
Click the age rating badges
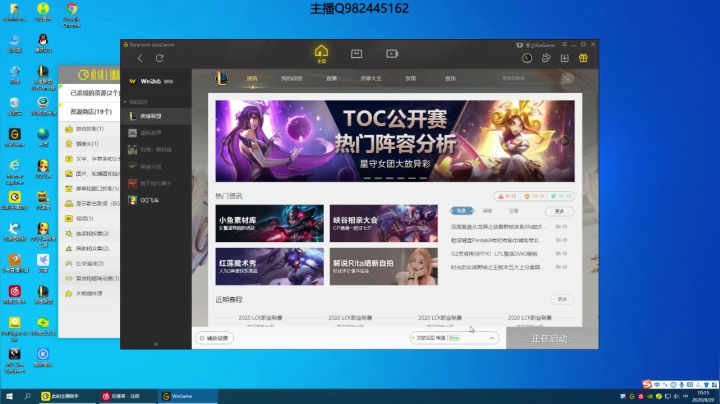pyautogui.click(x=534, y=196)
